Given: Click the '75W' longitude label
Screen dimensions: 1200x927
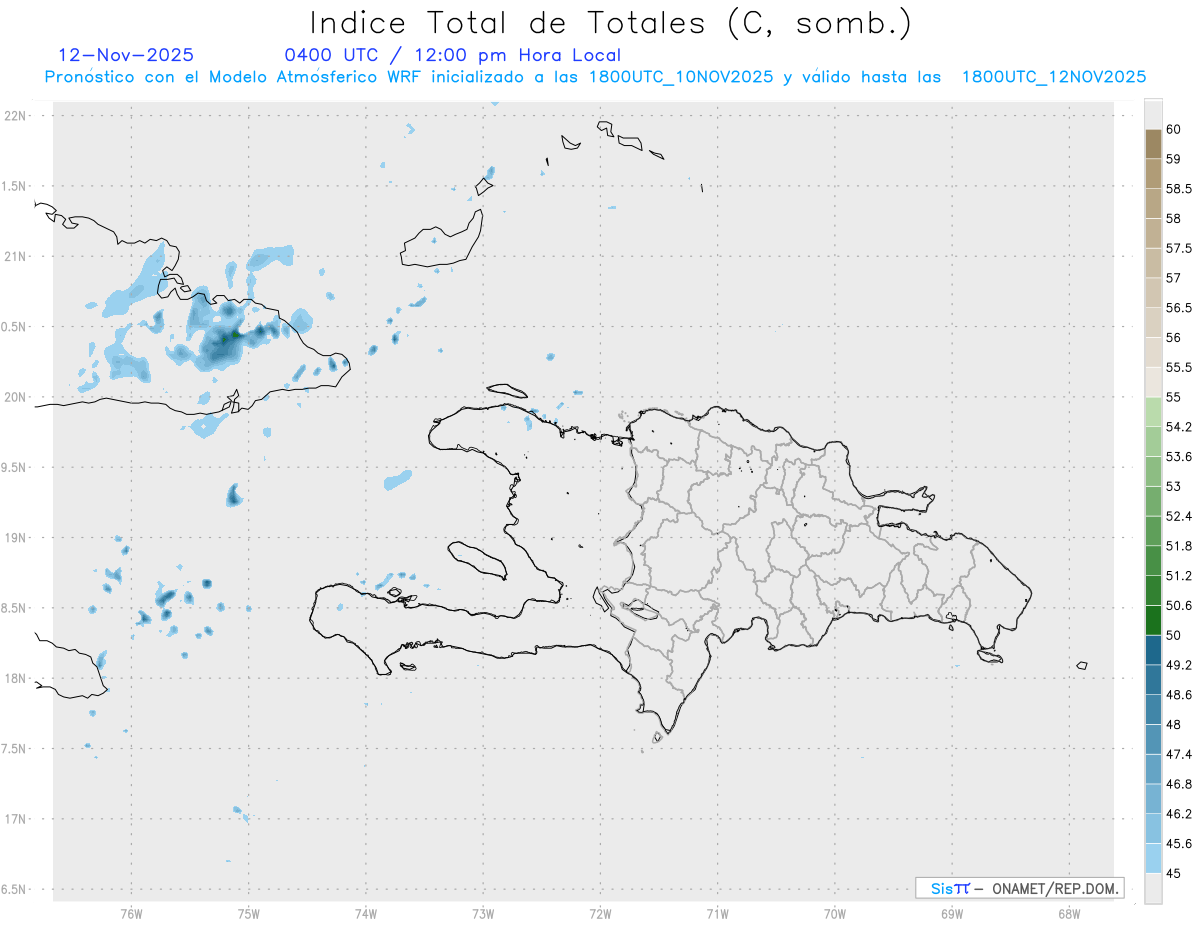Looking at the screenshot, I should pyautogui.click(x=249, y=913).
